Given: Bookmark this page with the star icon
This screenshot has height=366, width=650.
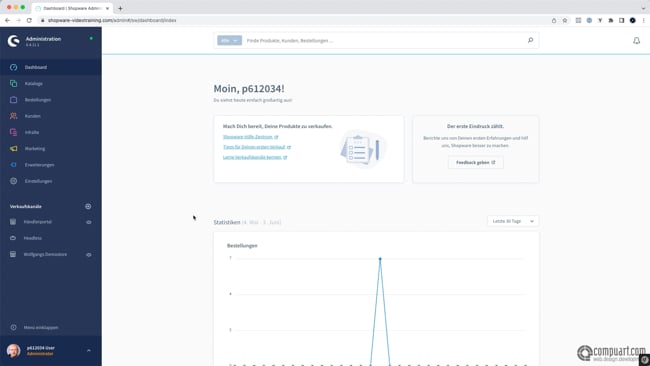Looking at the screenshot, I should click(x=565, y=20).
